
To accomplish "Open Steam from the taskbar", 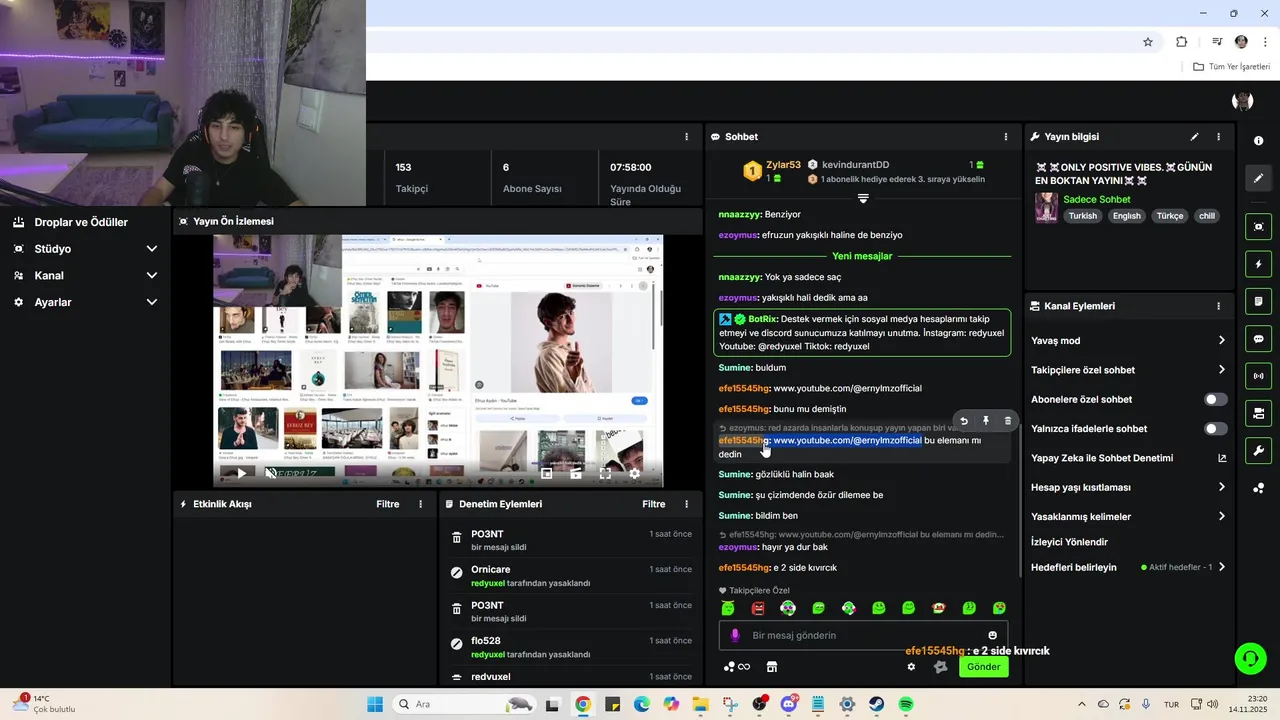I will pos(876,704).
